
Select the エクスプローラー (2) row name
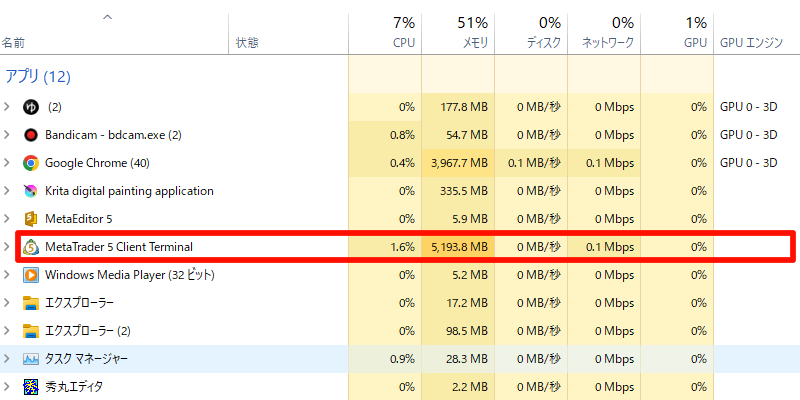coord(88,332)
